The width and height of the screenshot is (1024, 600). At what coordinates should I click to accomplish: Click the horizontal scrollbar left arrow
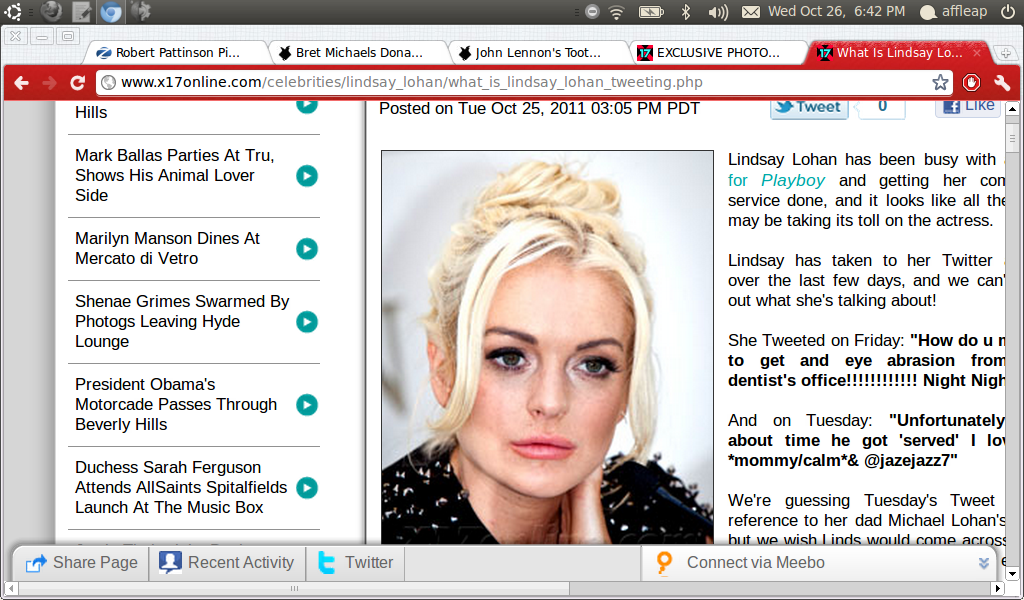[x=11, y=588]
